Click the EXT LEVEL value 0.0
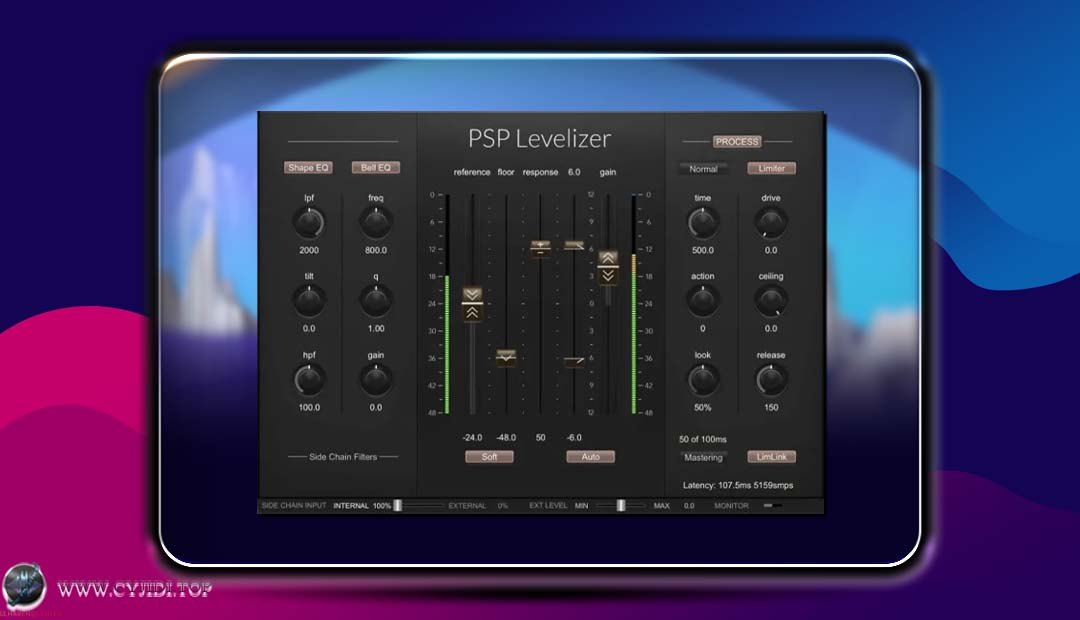 [x=689, y=506]
